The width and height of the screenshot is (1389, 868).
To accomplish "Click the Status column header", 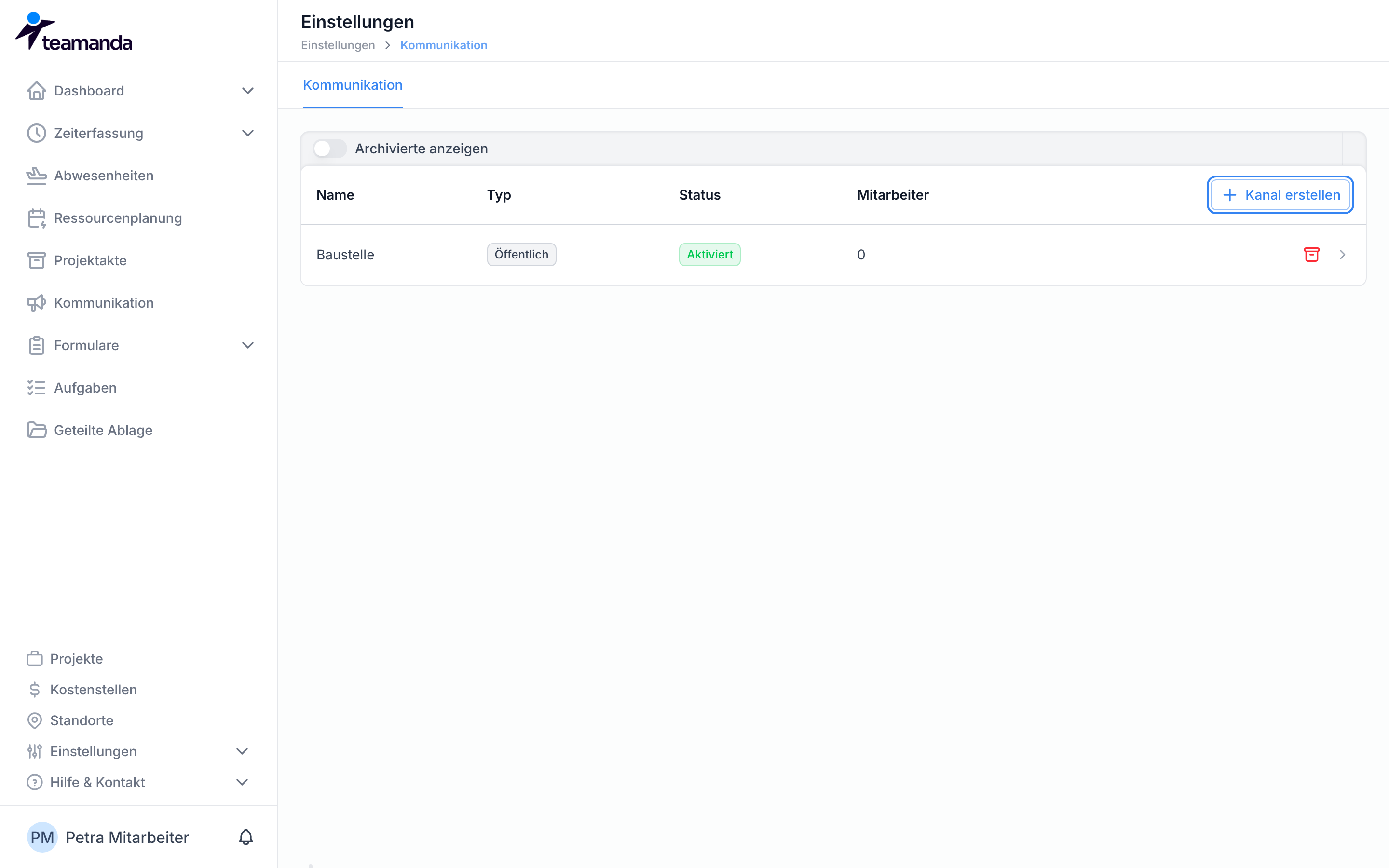I will pos(700,195).
